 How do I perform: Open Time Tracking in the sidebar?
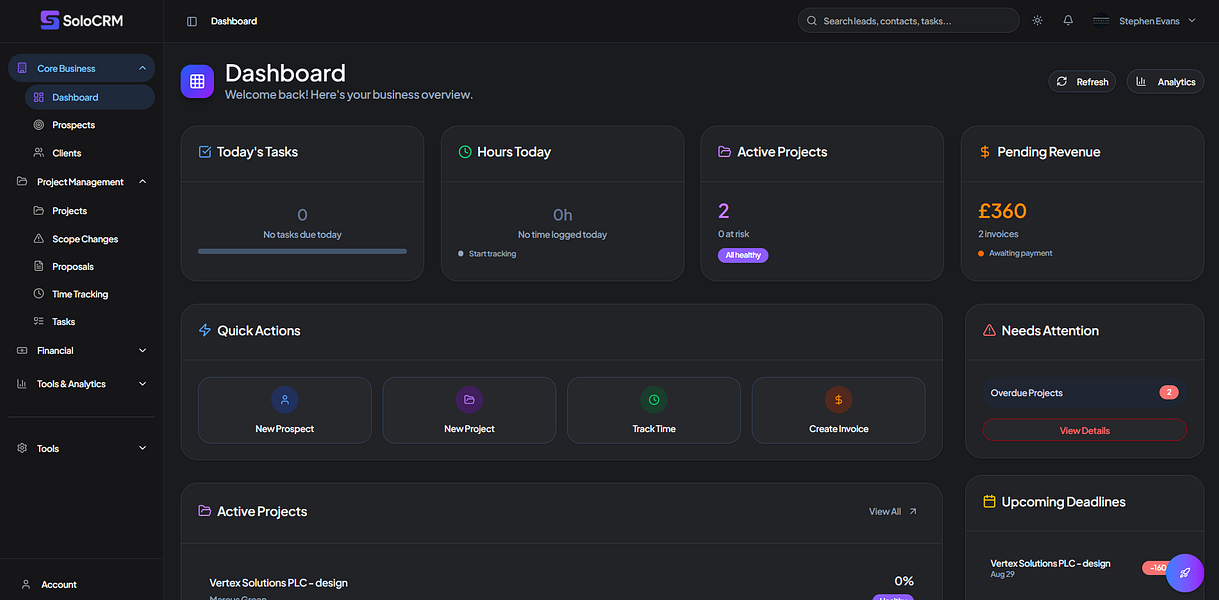coord(89,294)
